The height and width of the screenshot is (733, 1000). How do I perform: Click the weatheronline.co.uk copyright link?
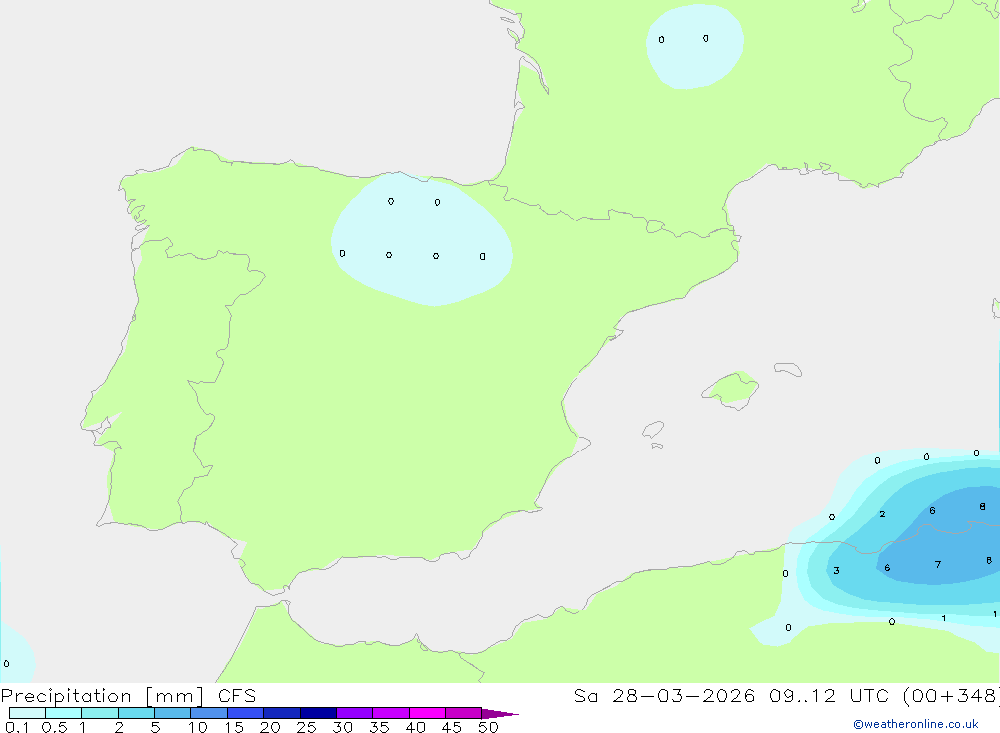(x=916, y=724)
